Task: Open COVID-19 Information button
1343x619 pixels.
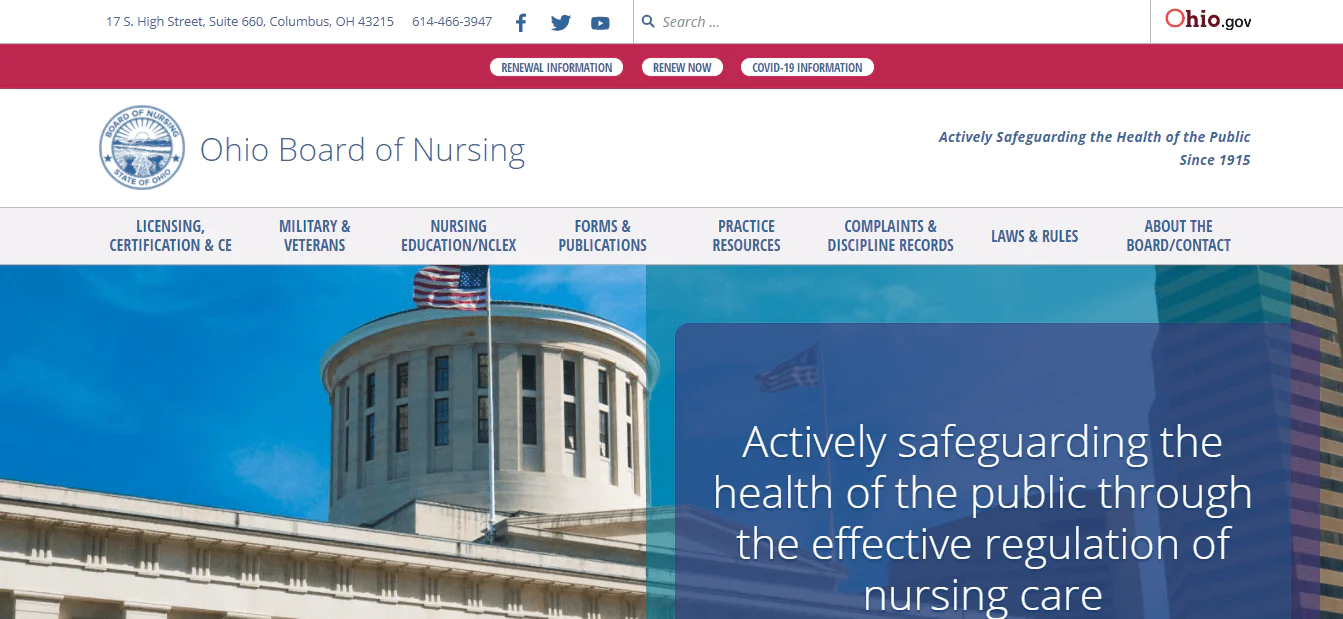Action: 807,67
